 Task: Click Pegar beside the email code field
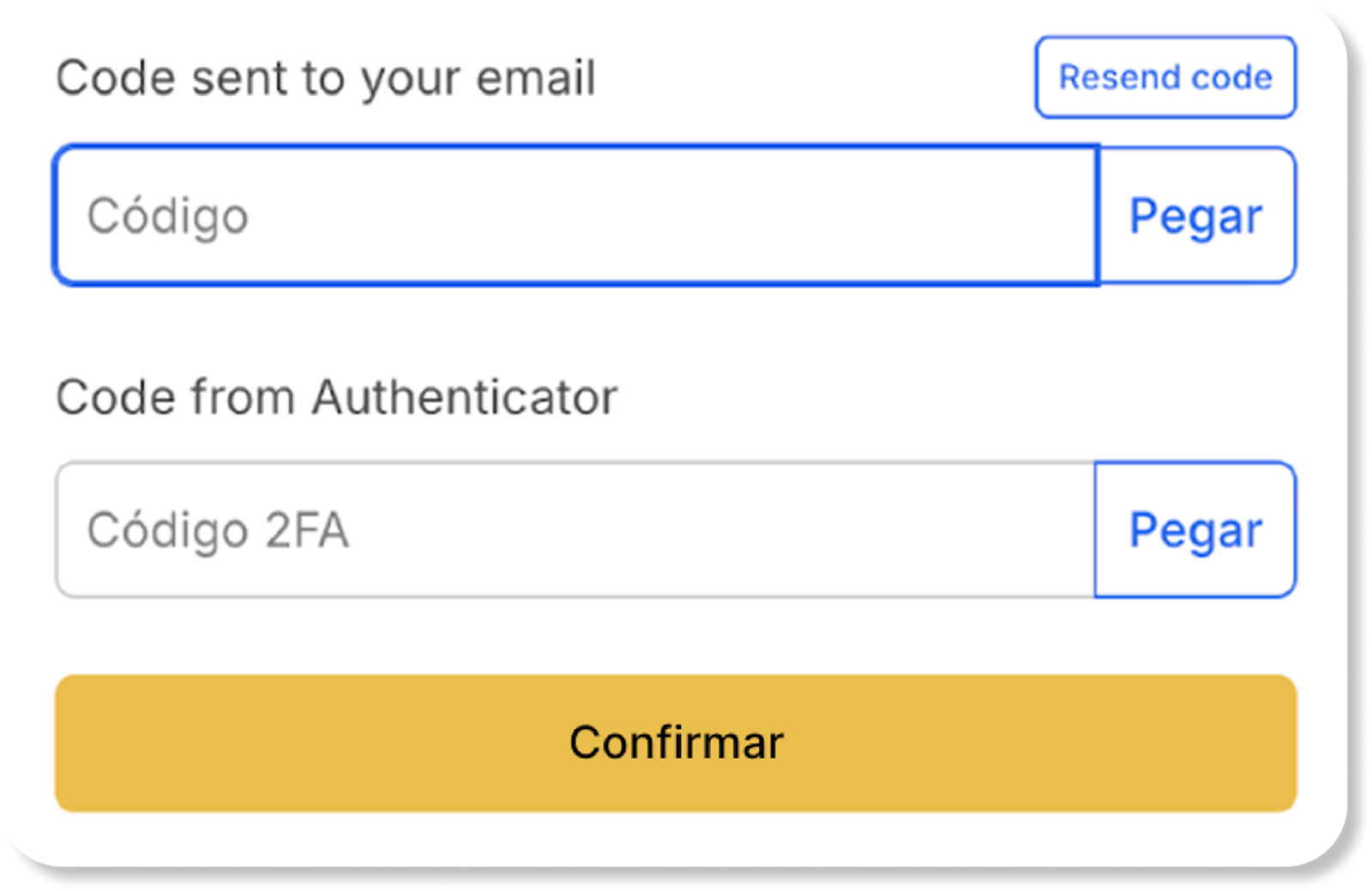click(1196, 215)
